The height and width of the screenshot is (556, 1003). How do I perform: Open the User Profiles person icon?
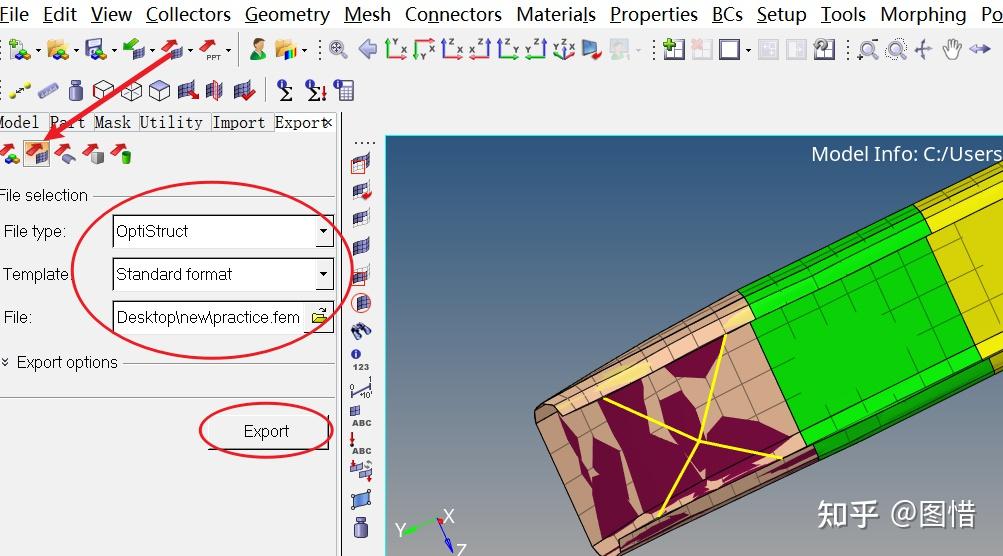click(258, 49)
